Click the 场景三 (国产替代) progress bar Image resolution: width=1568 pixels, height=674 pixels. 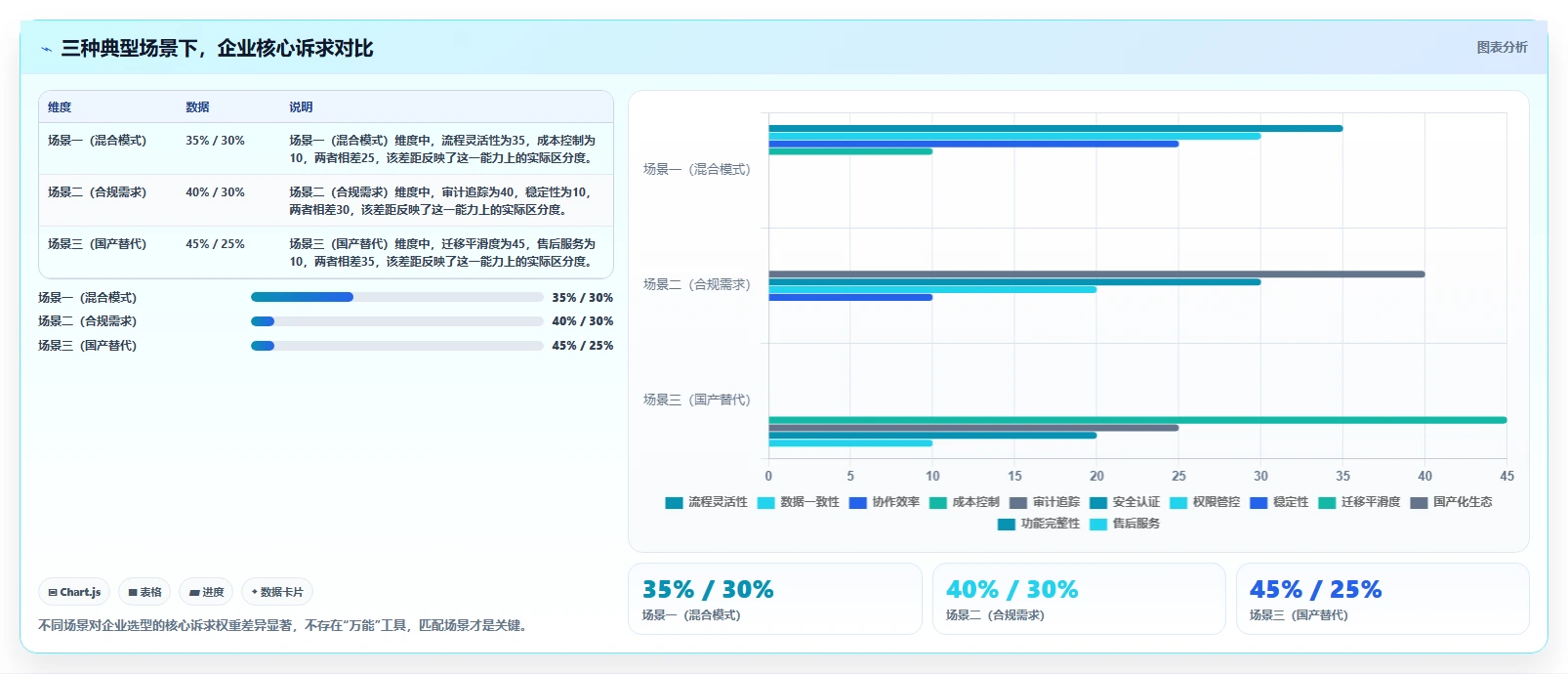pos(396,345)
